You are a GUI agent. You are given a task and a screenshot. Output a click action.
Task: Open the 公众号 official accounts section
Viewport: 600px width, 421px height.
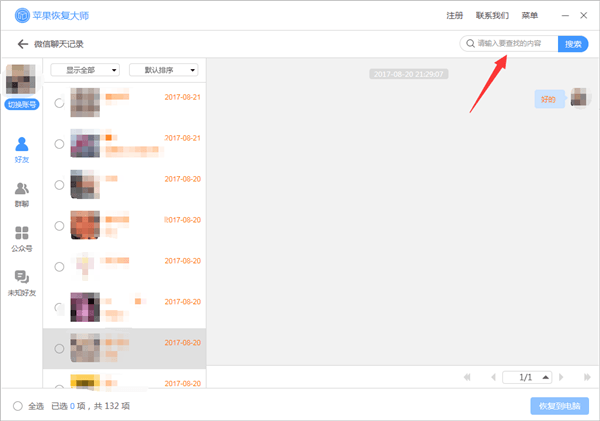pyautogui.click(x=22, y=238)
